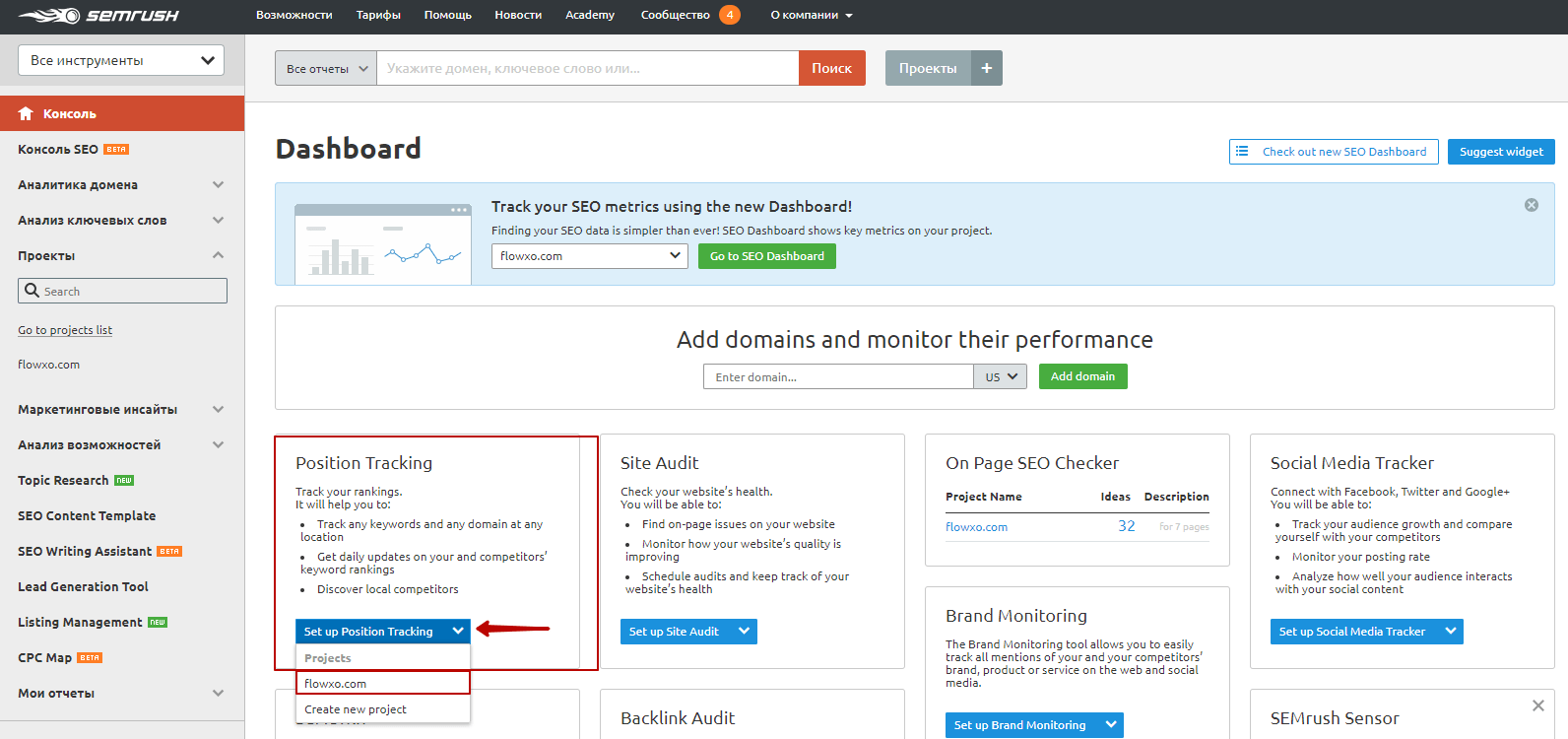The width and height of the screenshot is (1568, 739).
Task: Click the SEMrush logo
Action: pos(98,16)
